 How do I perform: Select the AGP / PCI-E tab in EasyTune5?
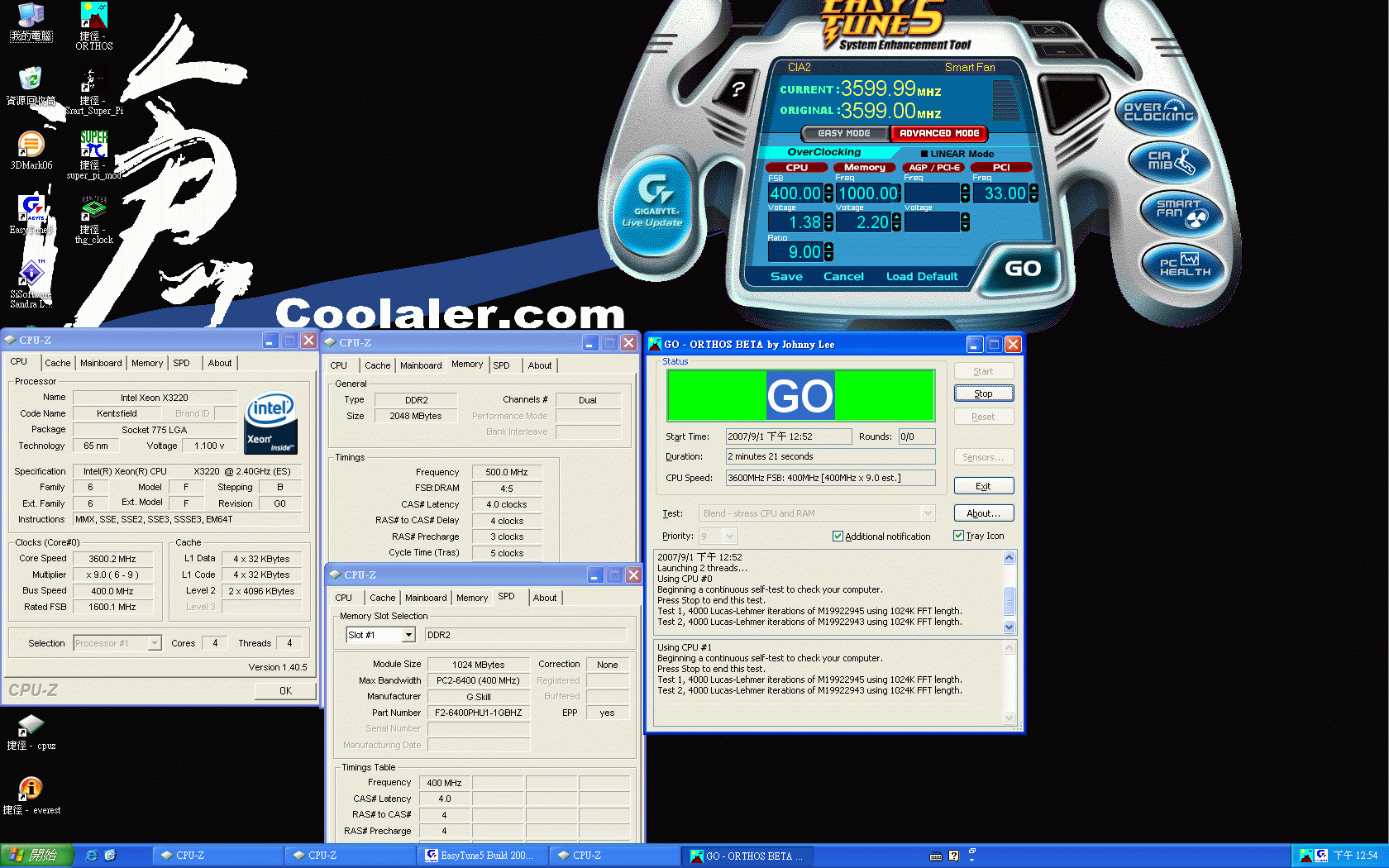pyautogui.click(x=935, y=167)
